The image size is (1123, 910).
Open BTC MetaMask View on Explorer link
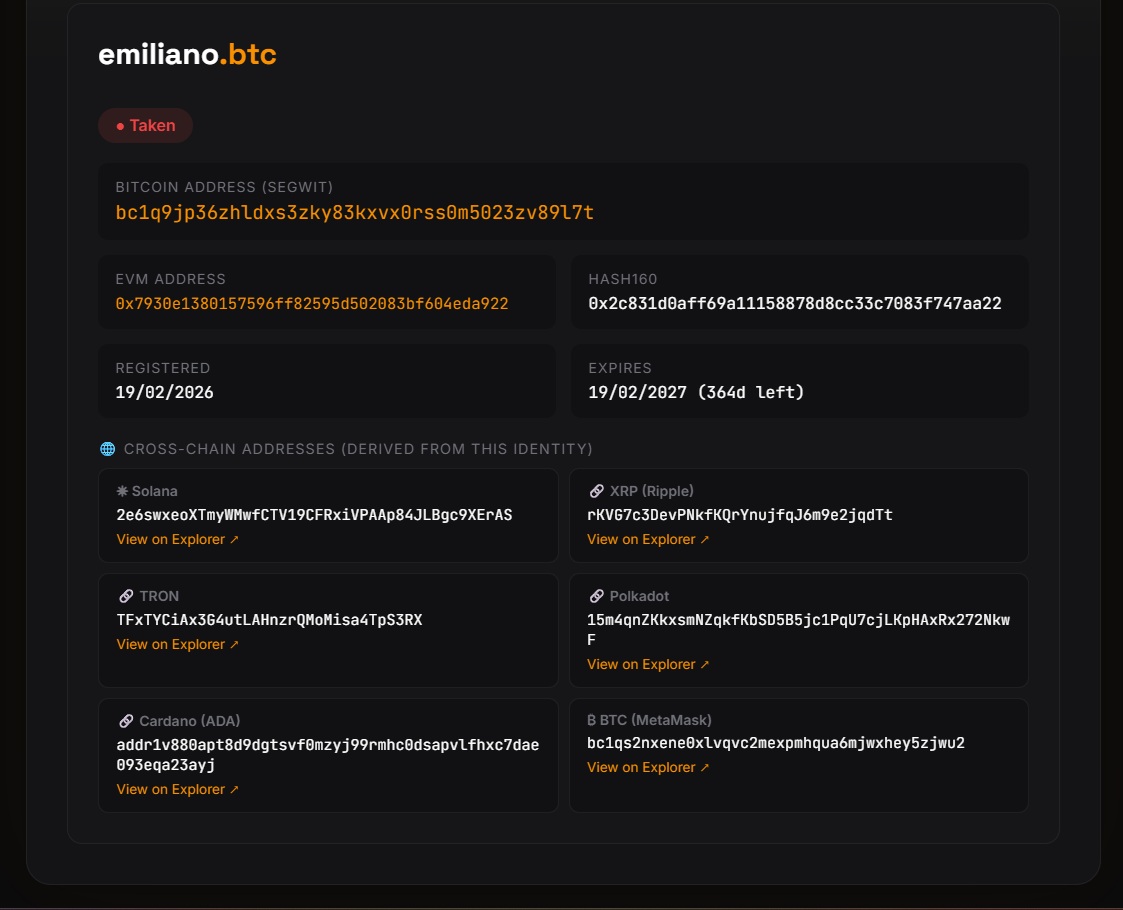pos(648,768)
